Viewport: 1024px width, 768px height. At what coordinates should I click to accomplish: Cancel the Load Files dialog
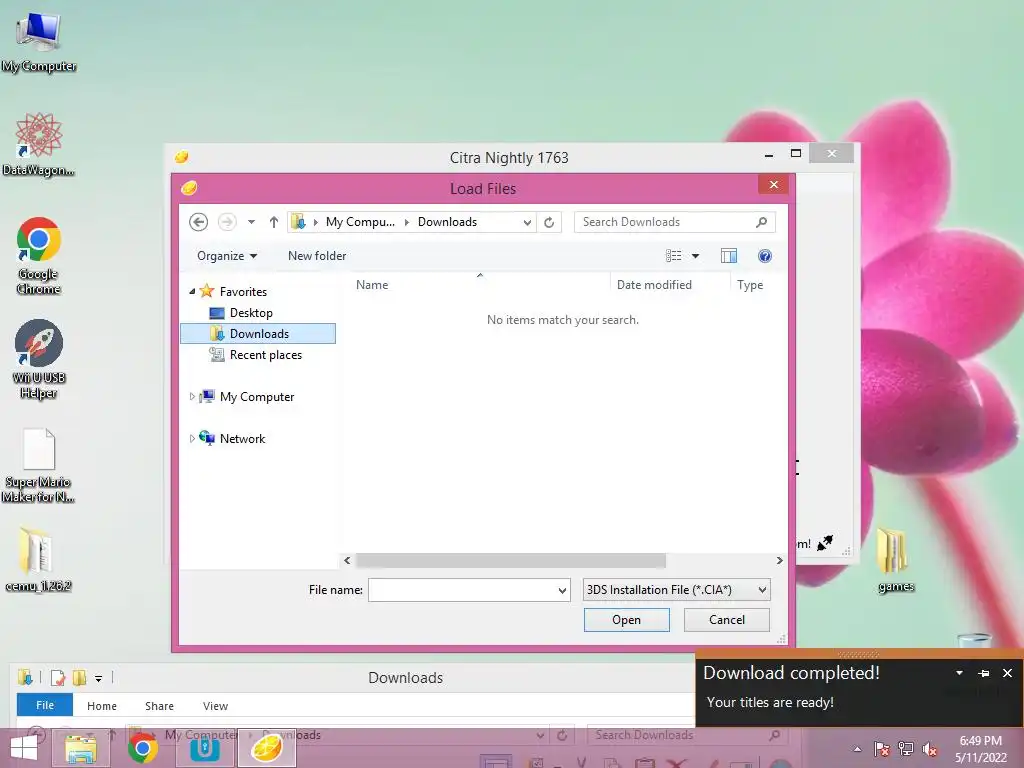pos(726,620)
